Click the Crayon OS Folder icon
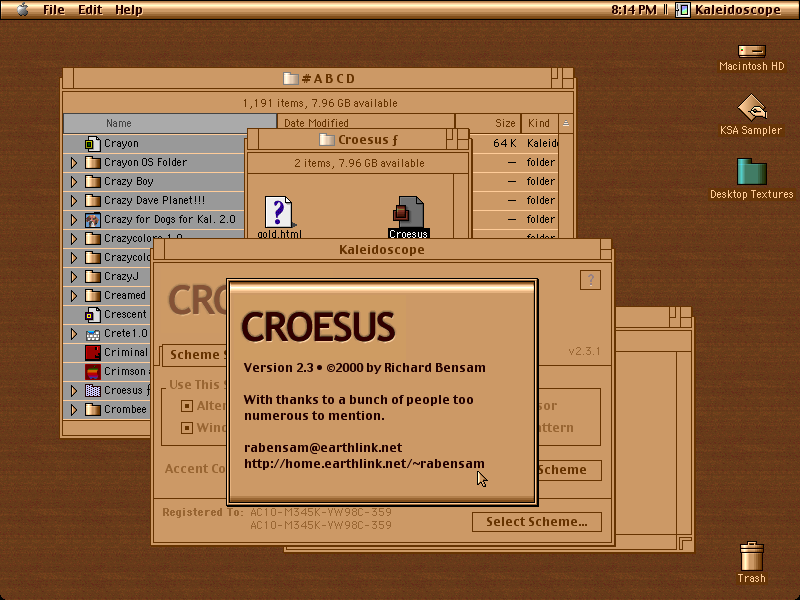The width and height of the screenshot is (800, 600). tap(92, 162)
